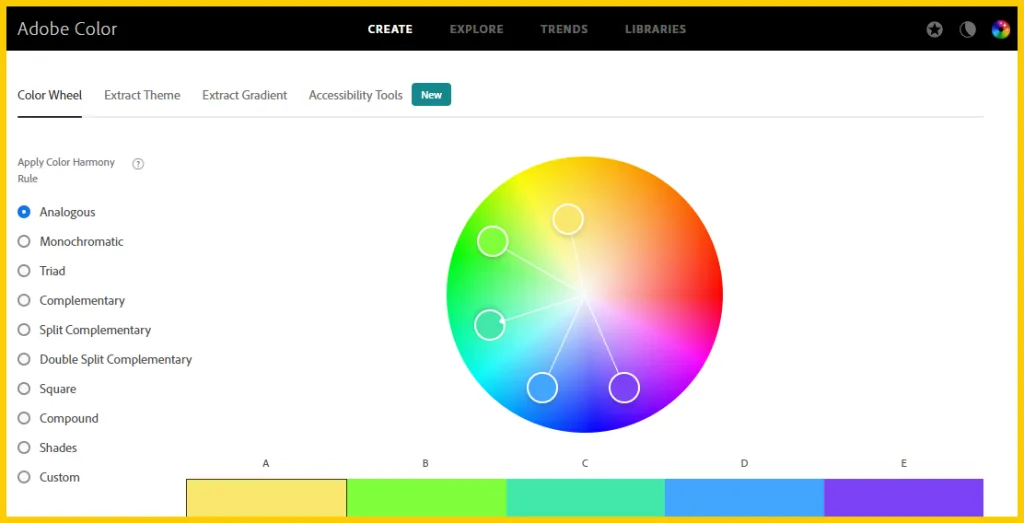This screenshot has height=523, width=1024.
Task: Select the Analogous harmony rule
Action: [x=56, y=212]
